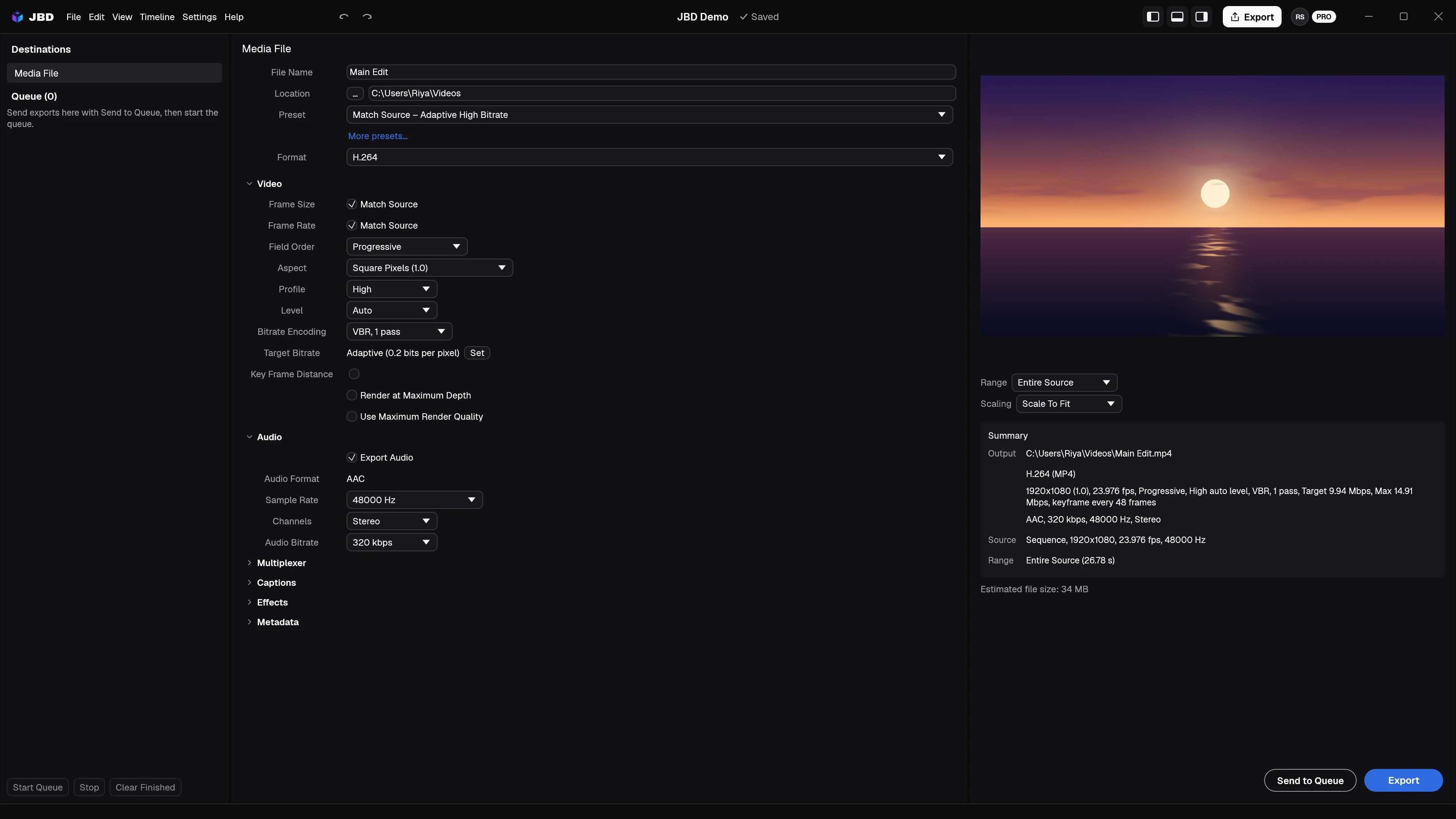1456x819 pixels.
Task: Enable Use Maximum Render Quality
Action: pos(351,417)
